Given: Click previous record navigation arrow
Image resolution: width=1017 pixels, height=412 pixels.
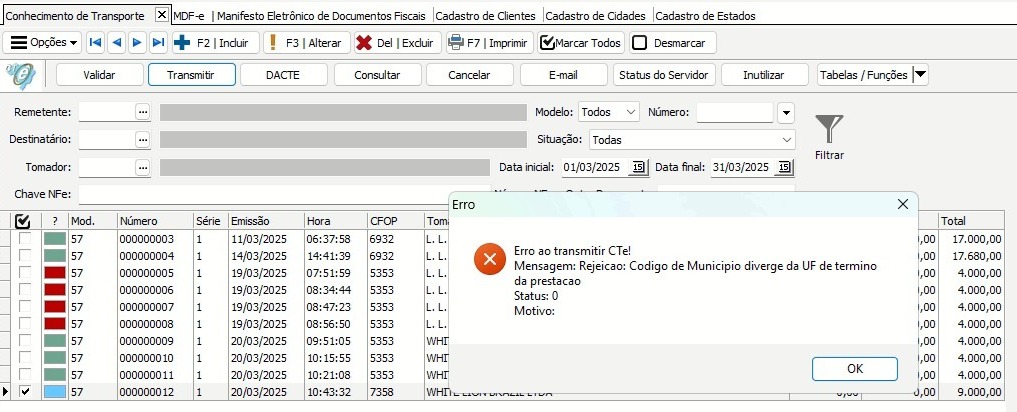Looking at the screenshot, I should [116, 43].
